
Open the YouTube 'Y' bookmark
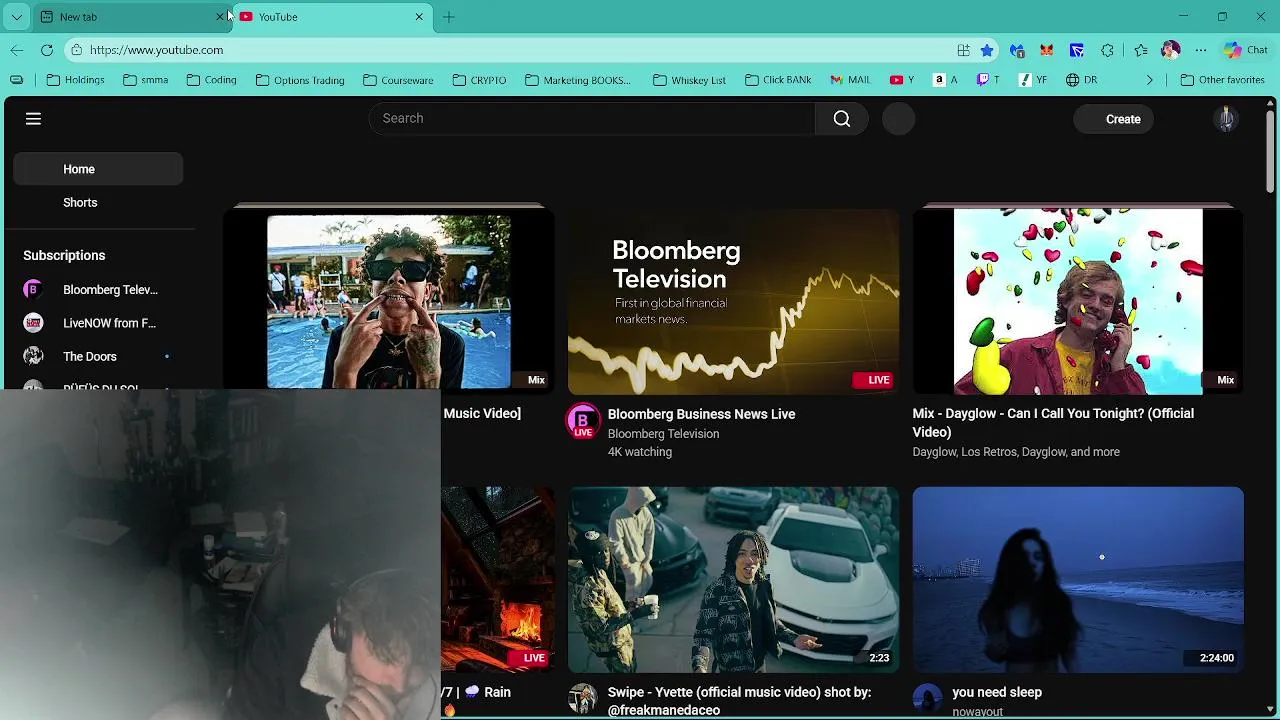[x=902, y=80]
